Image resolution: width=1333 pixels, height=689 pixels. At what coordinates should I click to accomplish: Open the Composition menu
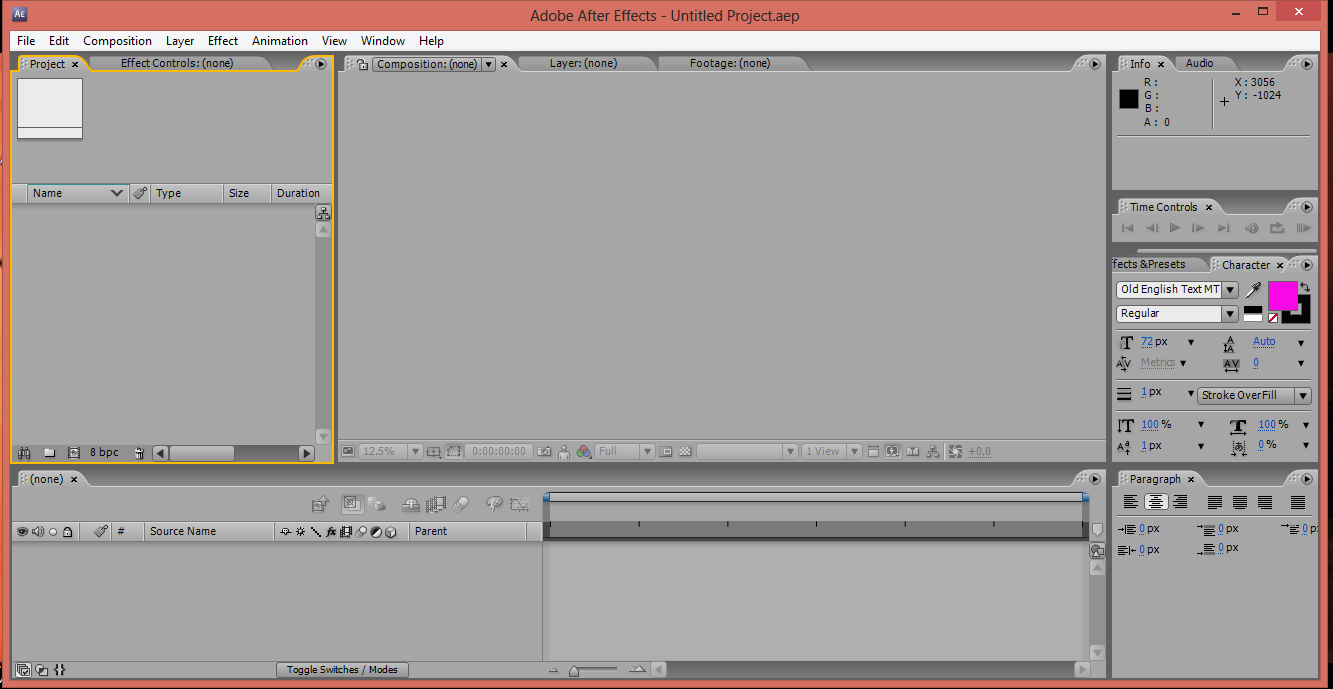(118, 41)
